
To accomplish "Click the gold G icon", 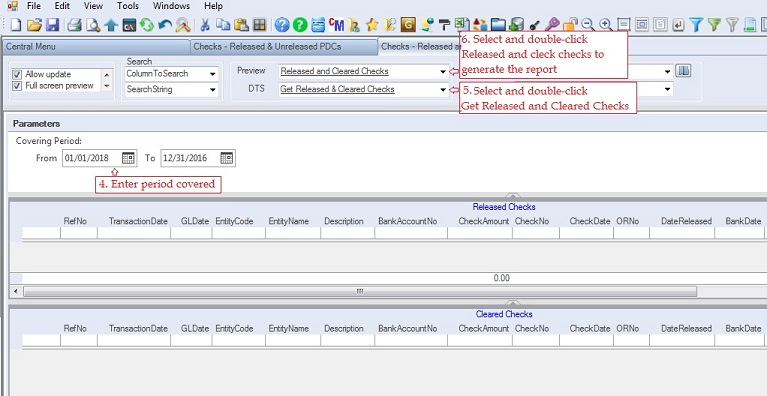I will click(408, 24).
